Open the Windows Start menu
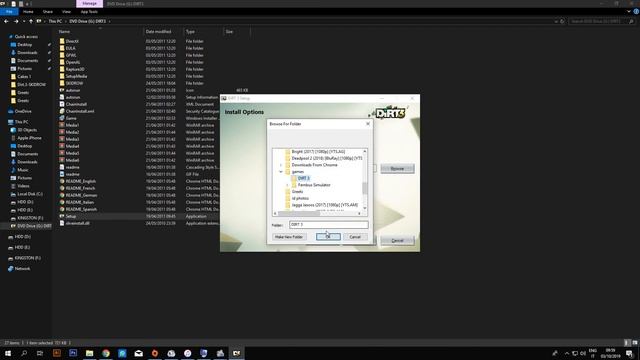Viewport: 640px width, 360px height. [8, 353]
